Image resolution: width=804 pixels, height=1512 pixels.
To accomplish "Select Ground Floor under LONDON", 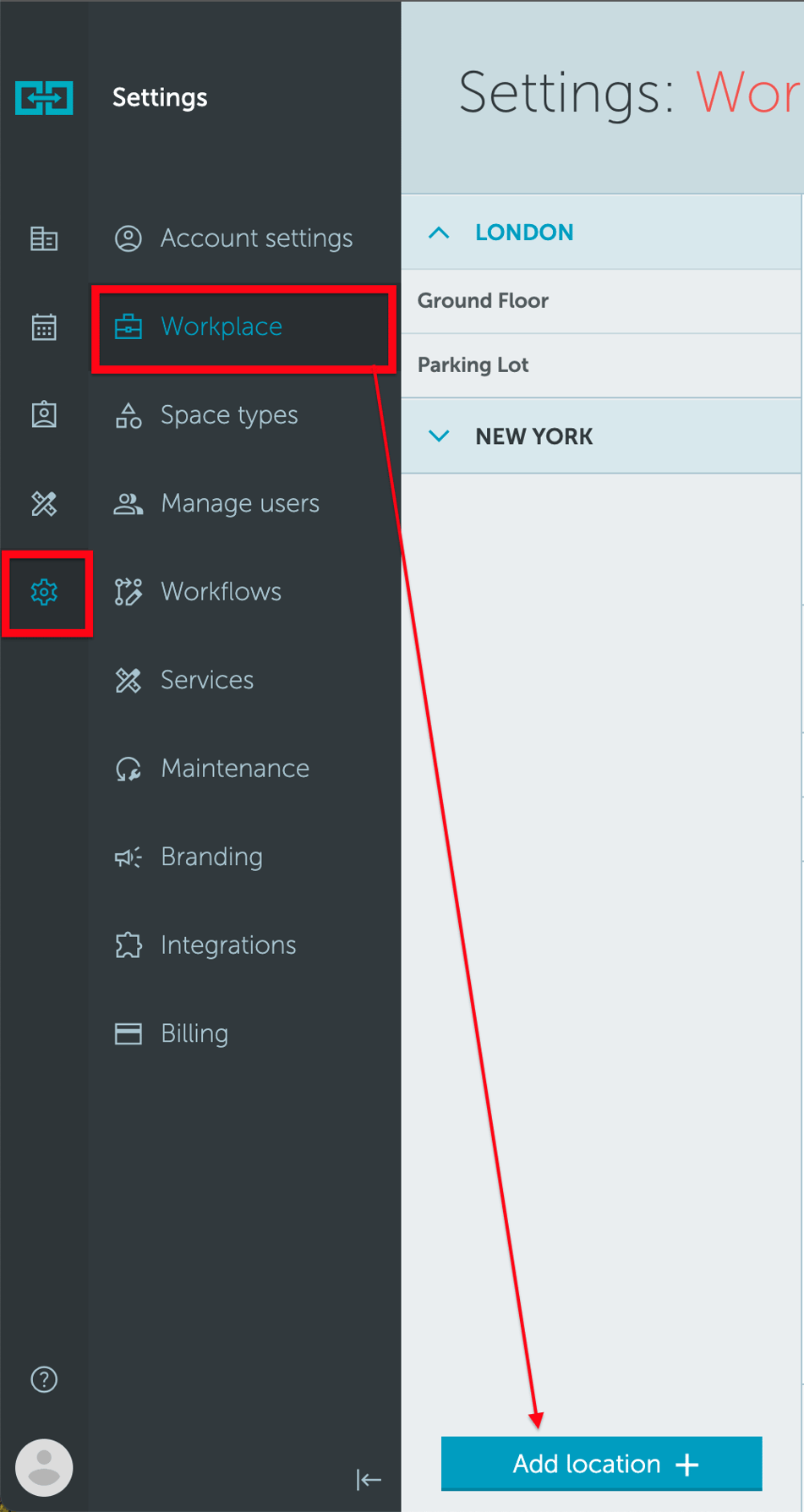I will [483, 300].
